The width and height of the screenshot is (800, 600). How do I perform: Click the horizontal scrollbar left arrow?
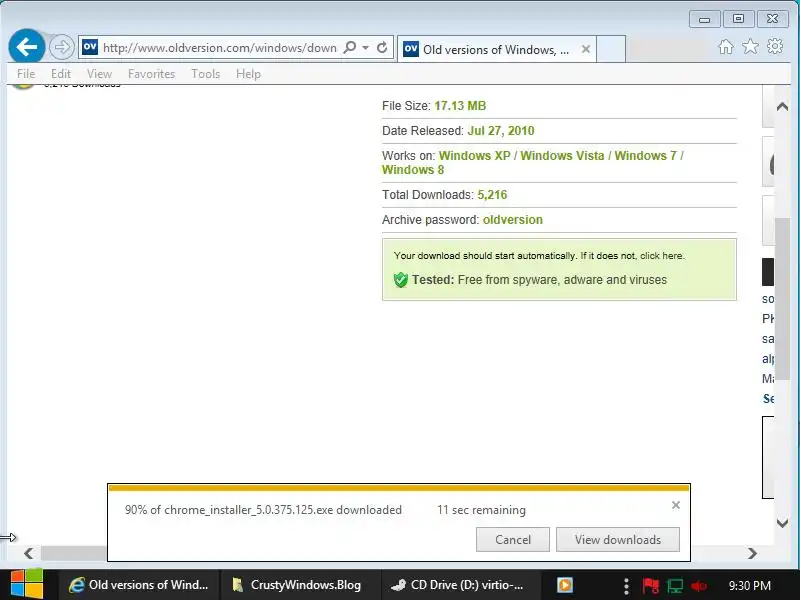(29, 553)
